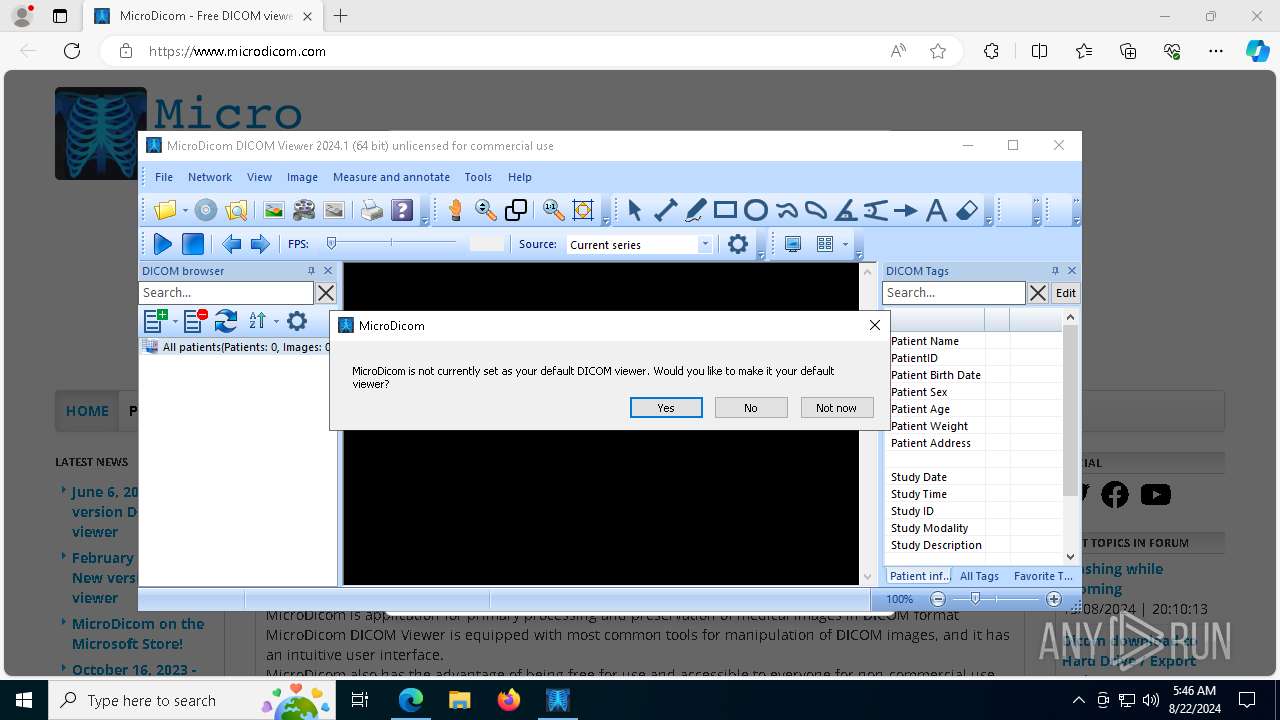Click the blue play button

point(162,244)
